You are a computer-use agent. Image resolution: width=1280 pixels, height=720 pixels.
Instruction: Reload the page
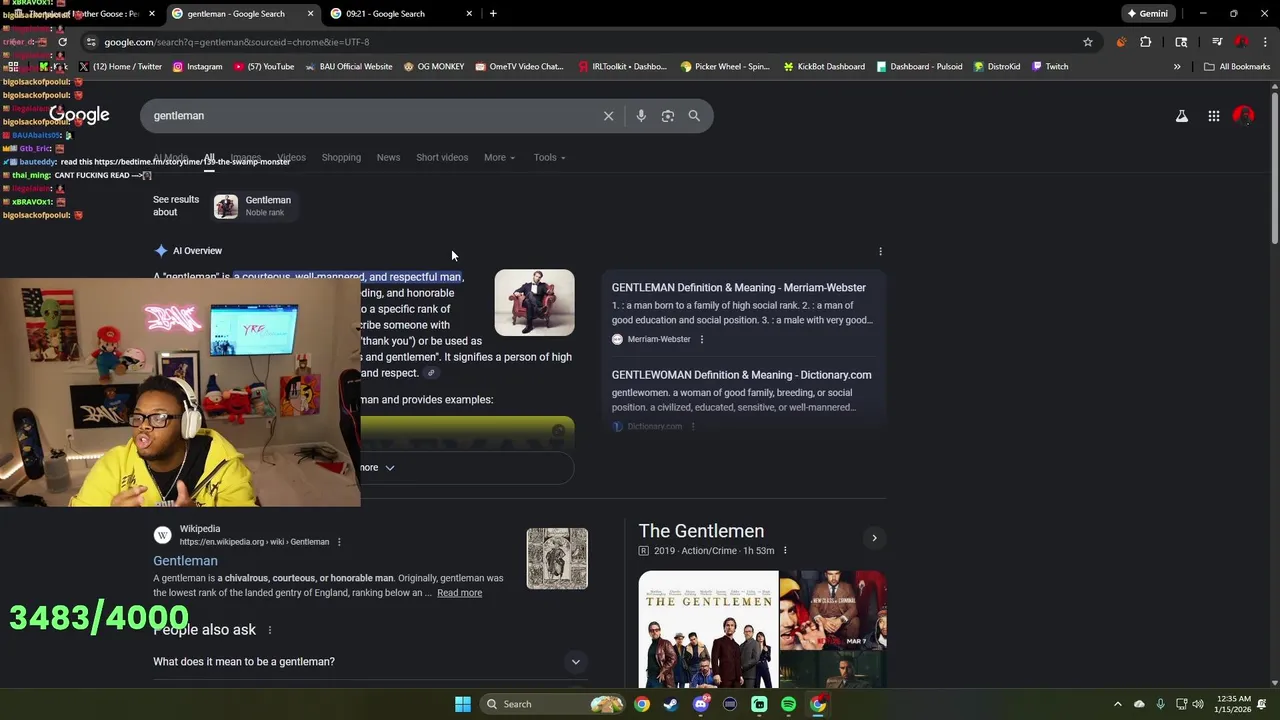pos(62,42)
